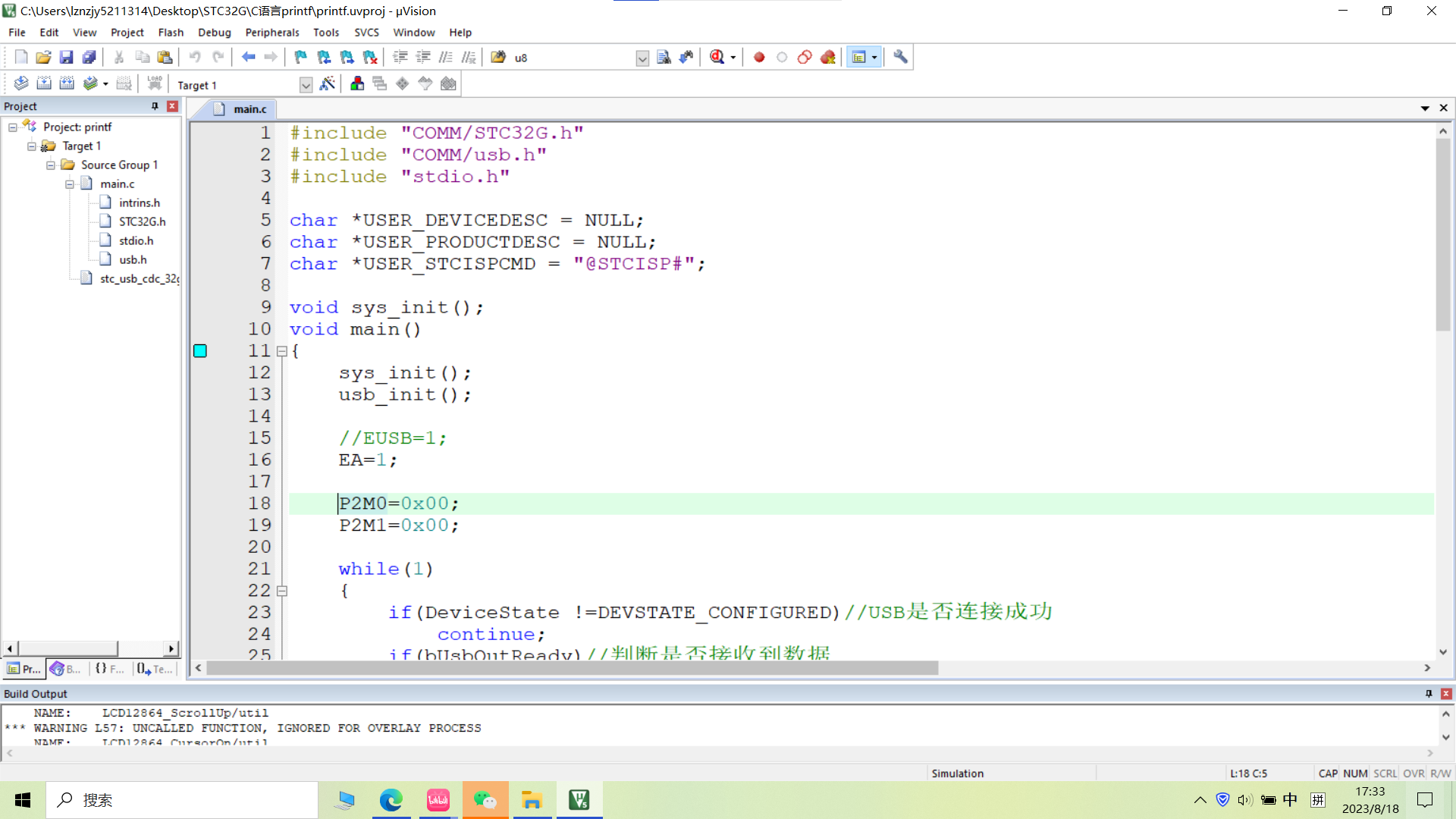Create a new file with toolbar icon
This screenshot has width=1456, height=819.
tap(21, 57)
